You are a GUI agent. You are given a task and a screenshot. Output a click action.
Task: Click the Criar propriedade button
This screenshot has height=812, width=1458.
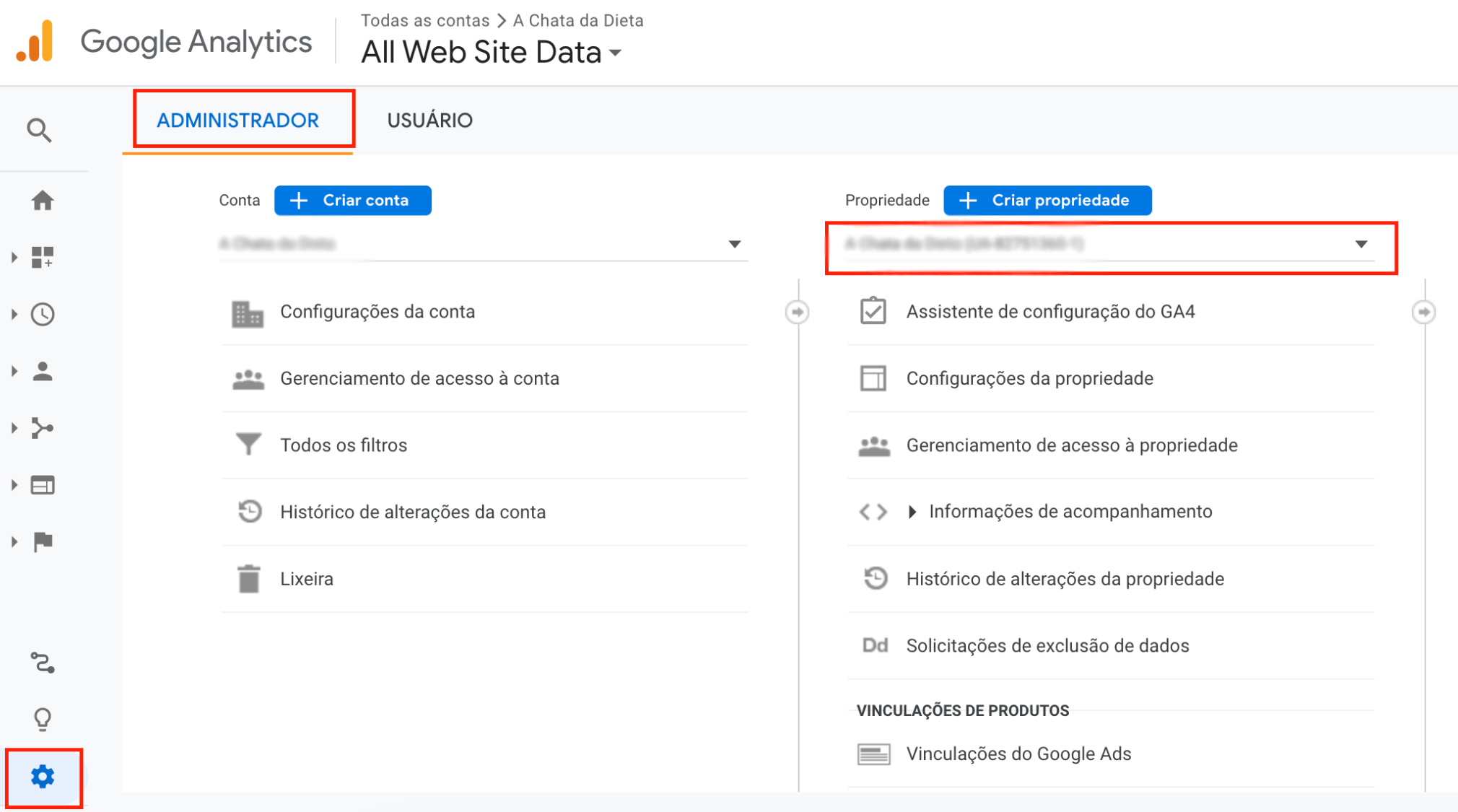(x=1047, y=201)
